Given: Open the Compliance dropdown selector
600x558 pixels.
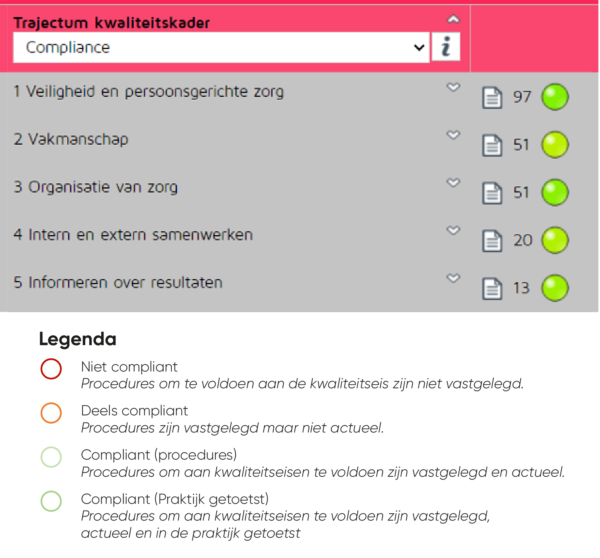Looking at the screenshot, I should 221,47.
